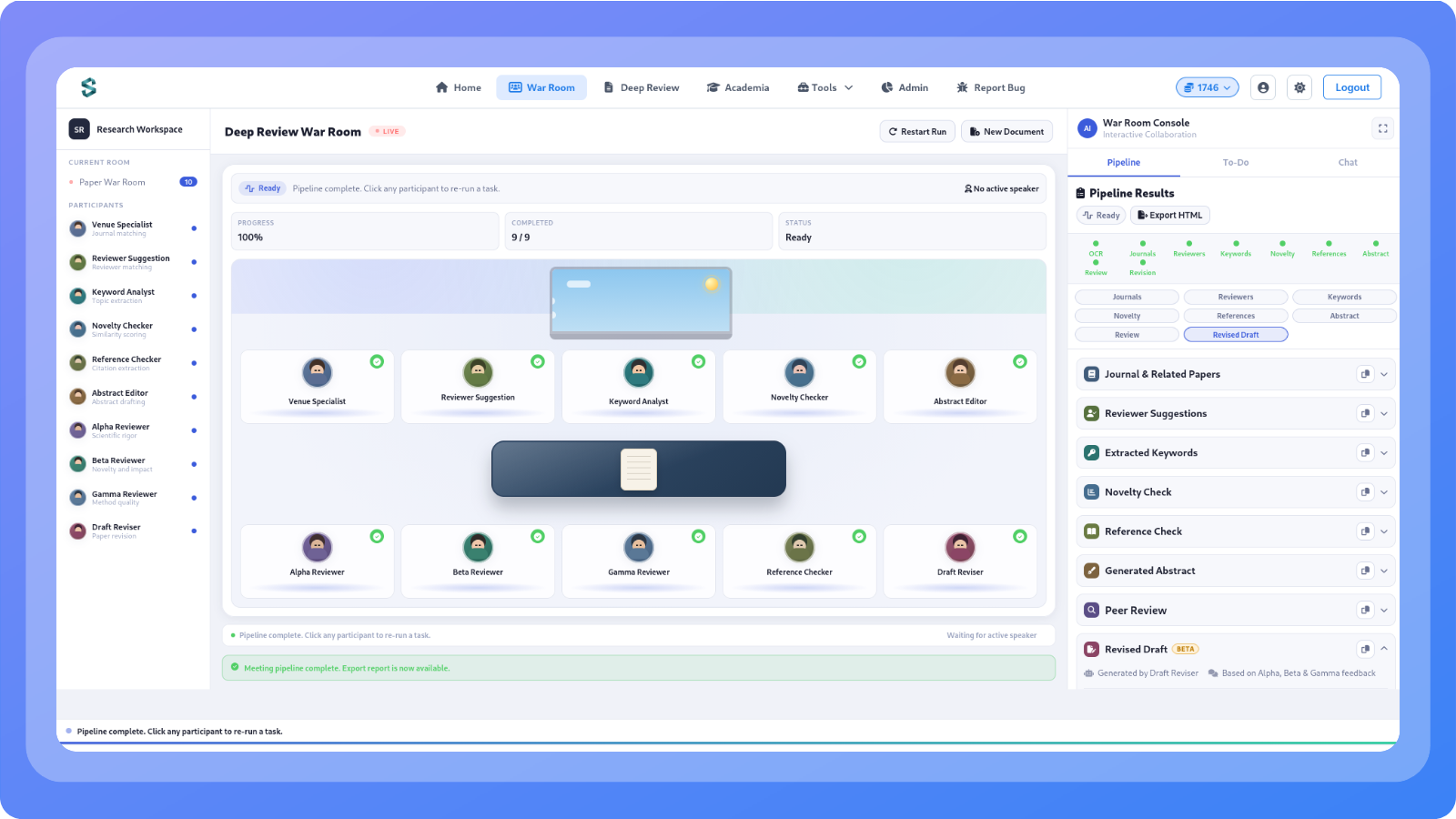
Task: Click the AI console avatar icon
Action: [1087, 128]
